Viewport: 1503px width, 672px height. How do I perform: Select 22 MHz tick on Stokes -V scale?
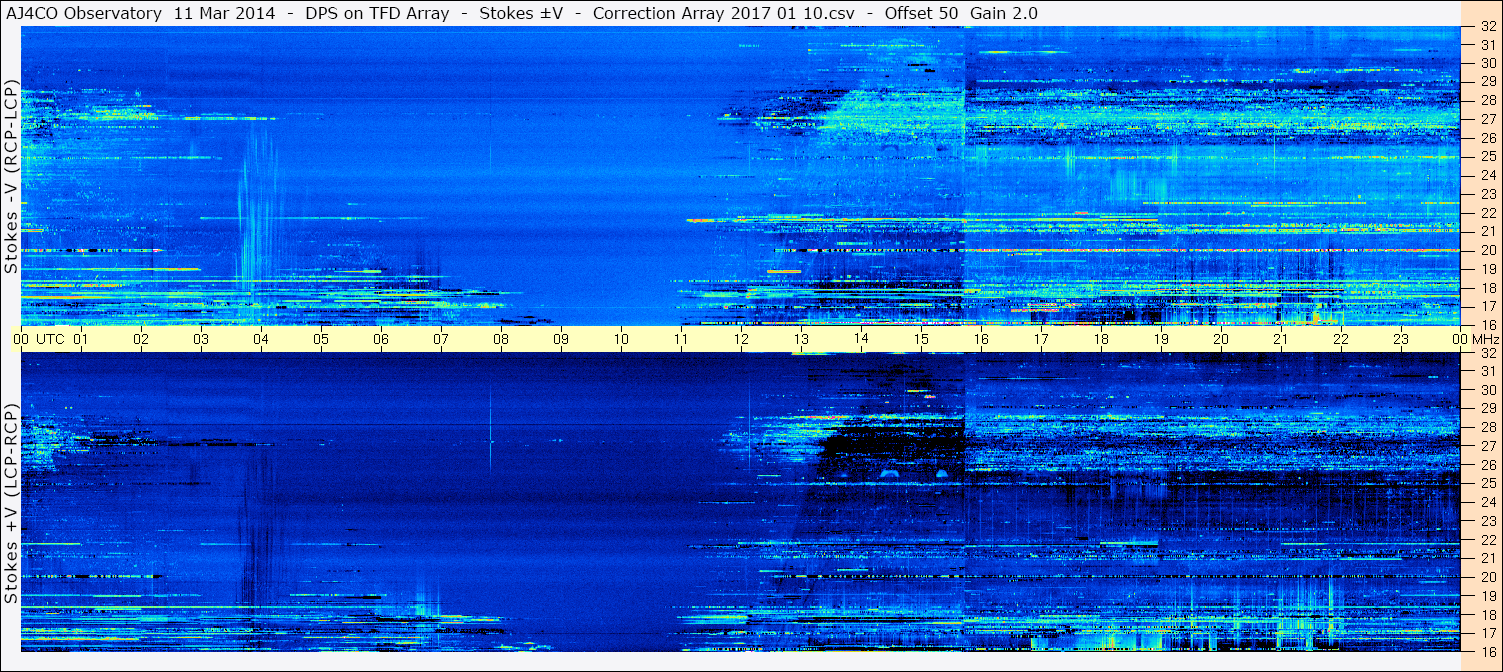(1488, 213)
